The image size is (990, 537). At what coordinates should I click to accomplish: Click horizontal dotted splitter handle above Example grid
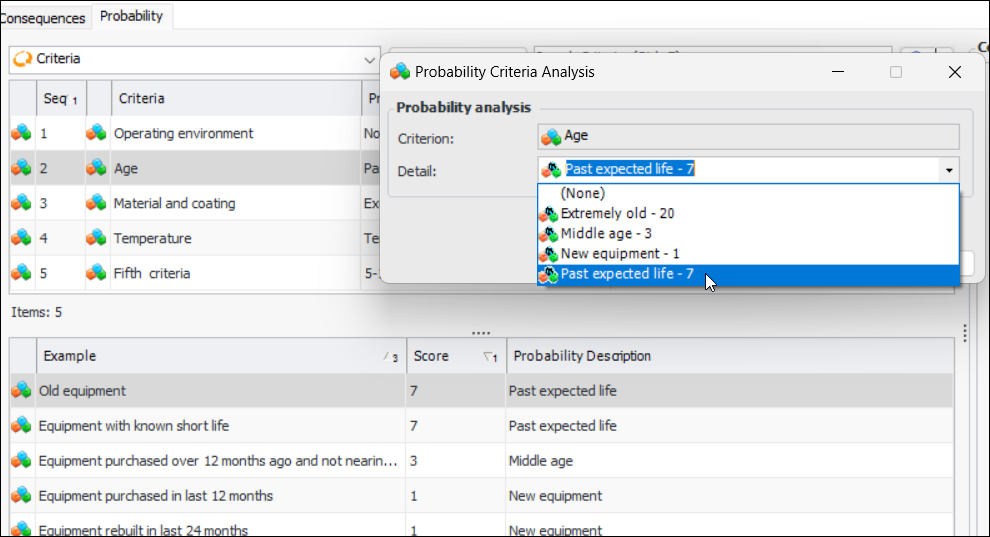tap(481, 333)
